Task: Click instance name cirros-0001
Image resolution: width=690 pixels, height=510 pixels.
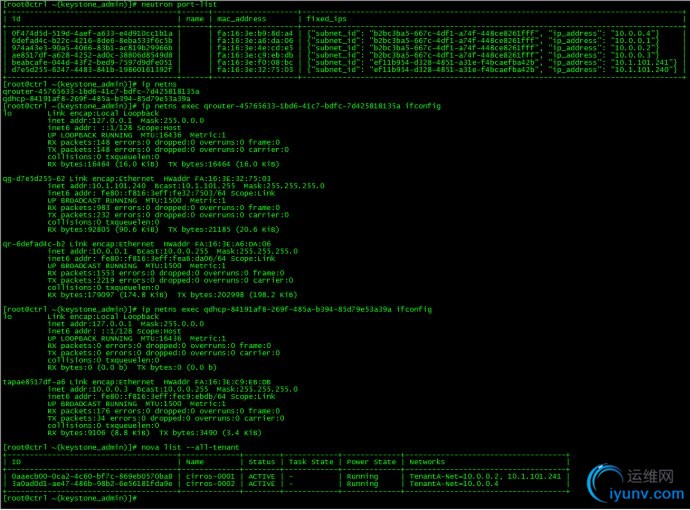Action: tap(210, 476)
